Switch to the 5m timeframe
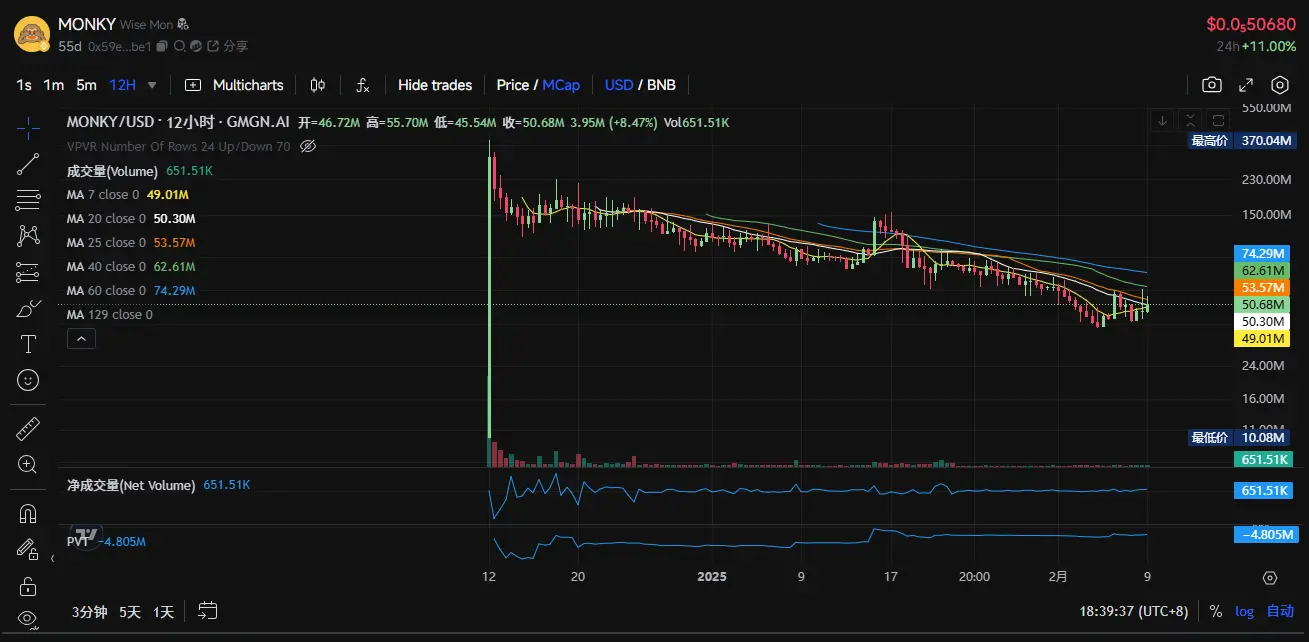 (87, 85)
